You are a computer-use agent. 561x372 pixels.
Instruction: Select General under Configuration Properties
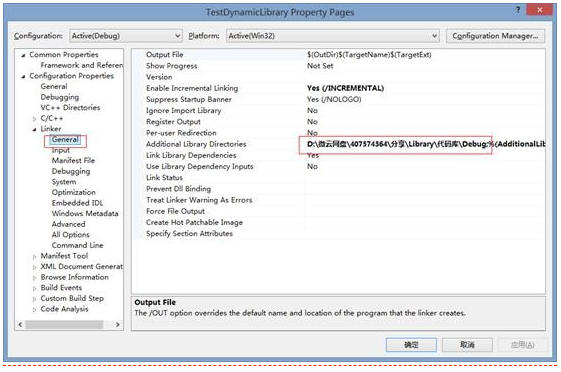tap(54, 86)
